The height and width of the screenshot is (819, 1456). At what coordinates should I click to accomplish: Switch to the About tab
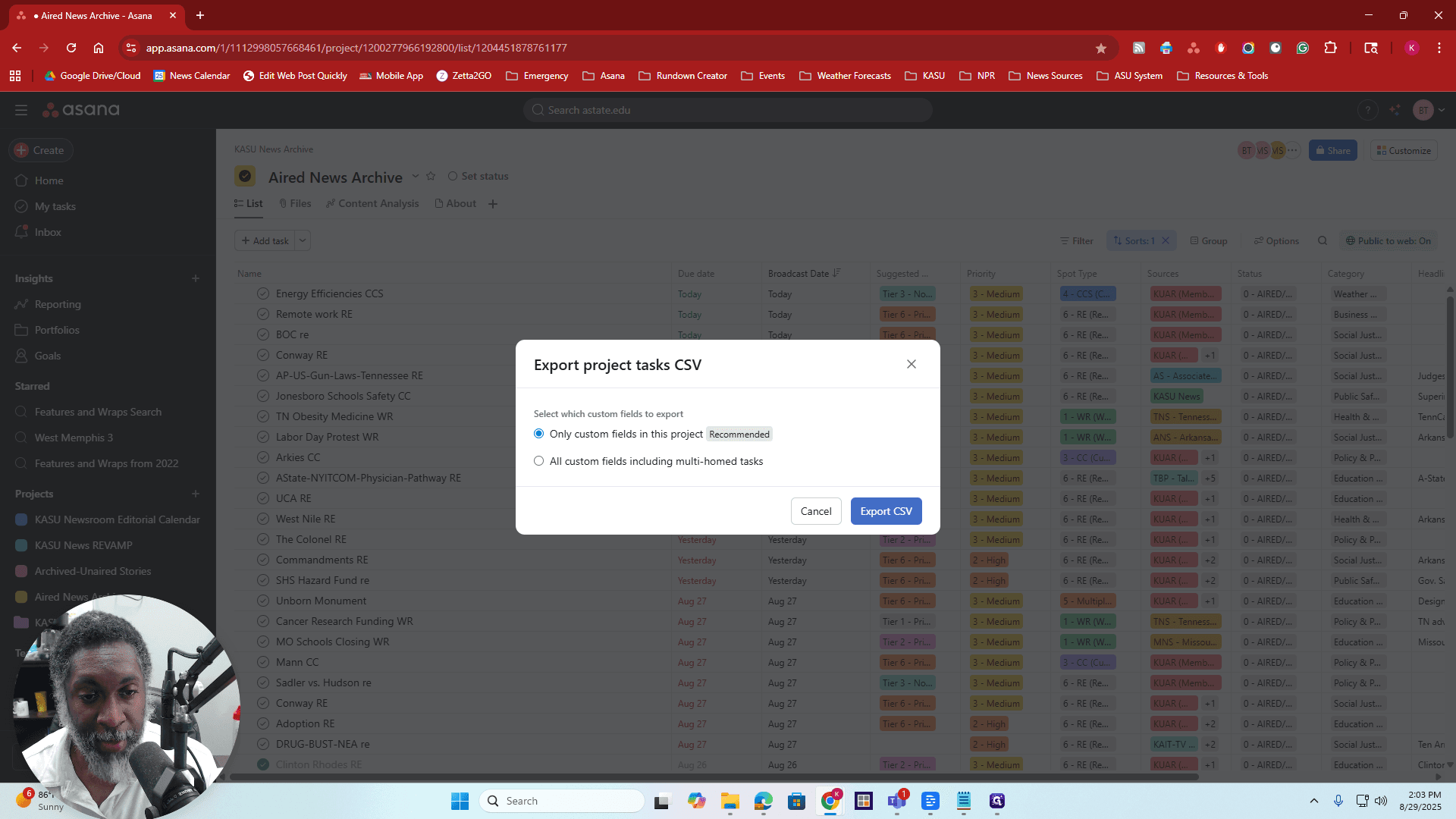click(x=456, y=203)
